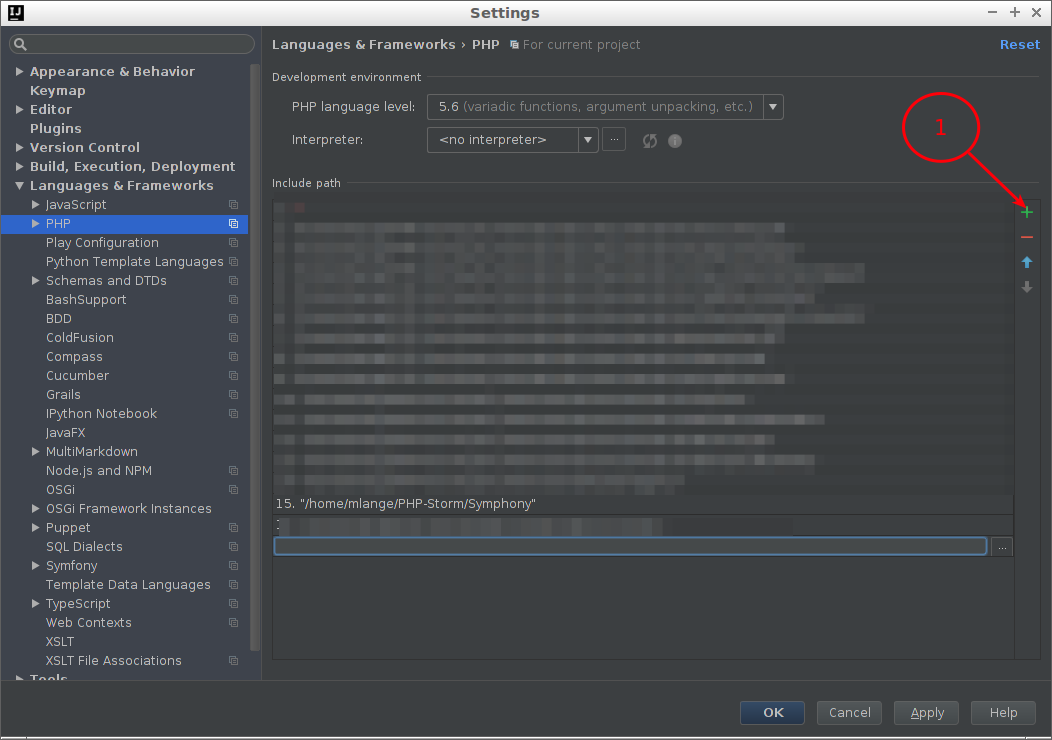Expand the MultiMarkdown node
Screen dimensions: 1052x740
[x=36, y=452]
